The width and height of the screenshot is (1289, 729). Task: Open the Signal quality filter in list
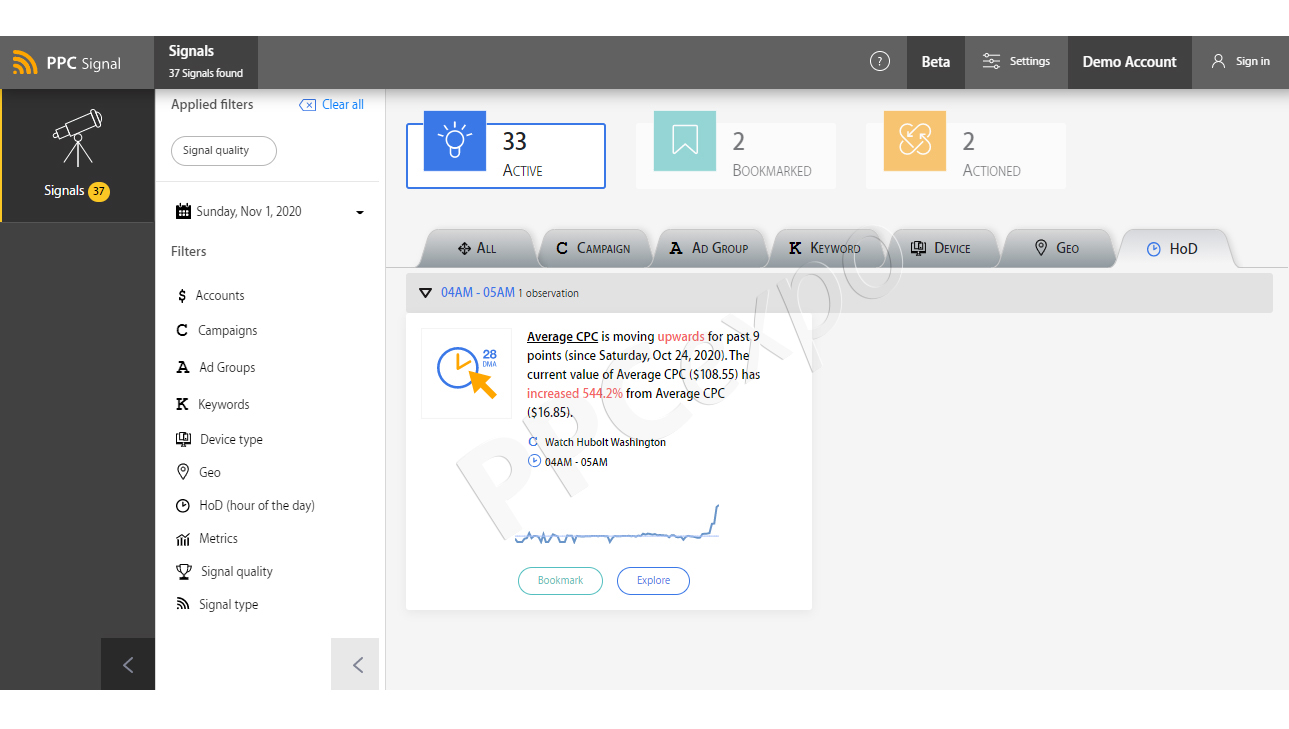(x=224, y=572)
